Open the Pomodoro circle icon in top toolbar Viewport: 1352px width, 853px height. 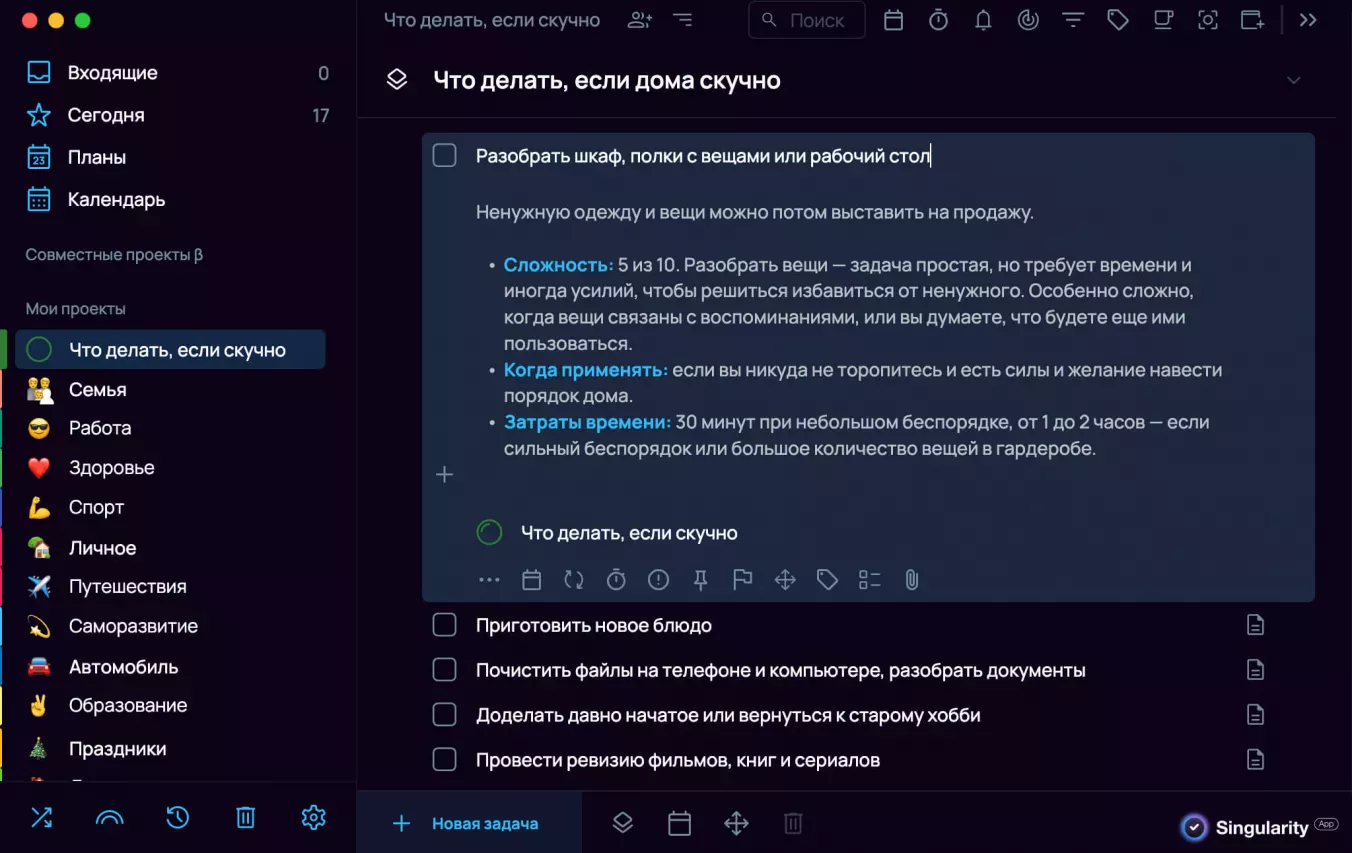(1028, 20)
